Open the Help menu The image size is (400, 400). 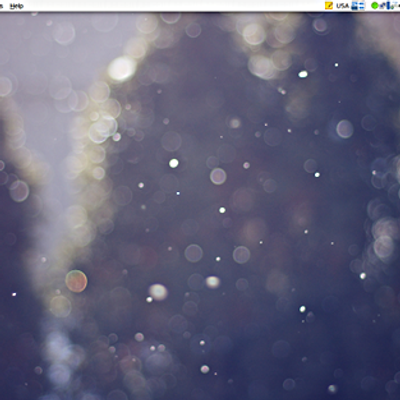pyautogui.click(x=17, y=6)
